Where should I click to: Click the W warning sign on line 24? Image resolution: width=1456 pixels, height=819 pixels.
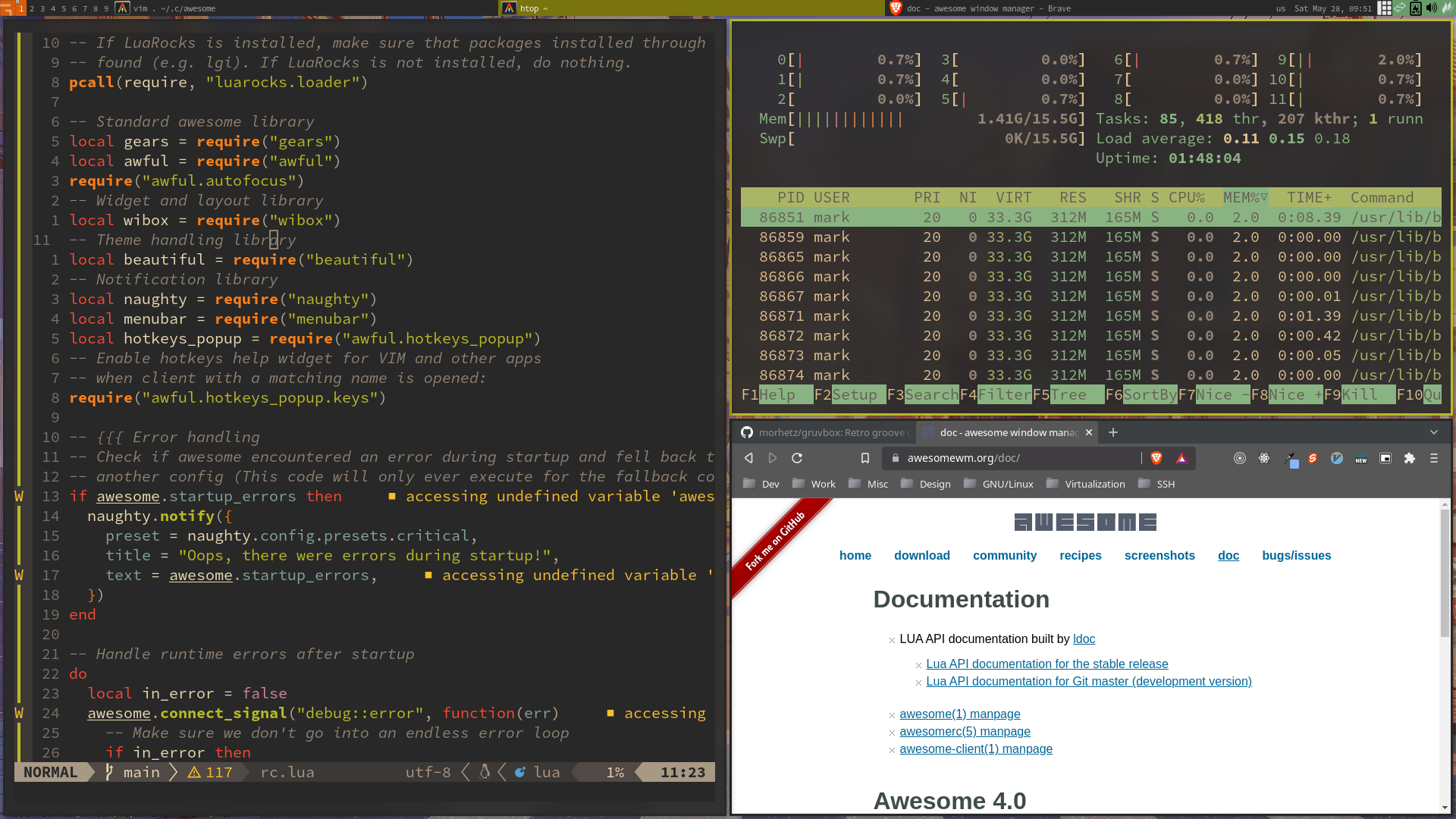pyautogui.click(x=19, y=713)
